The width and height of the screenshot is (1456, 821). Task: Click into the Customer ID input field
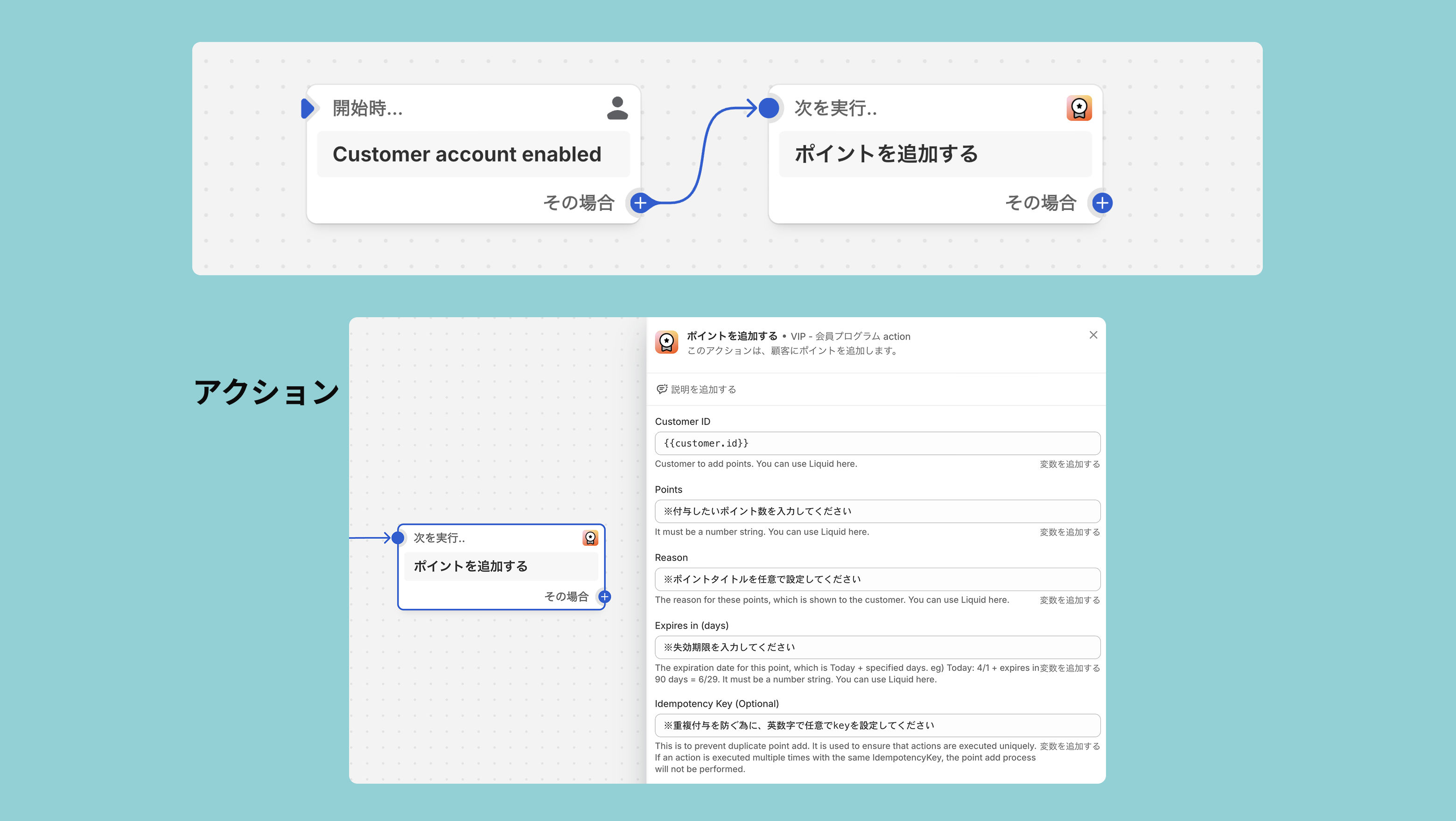pos(877,443)
